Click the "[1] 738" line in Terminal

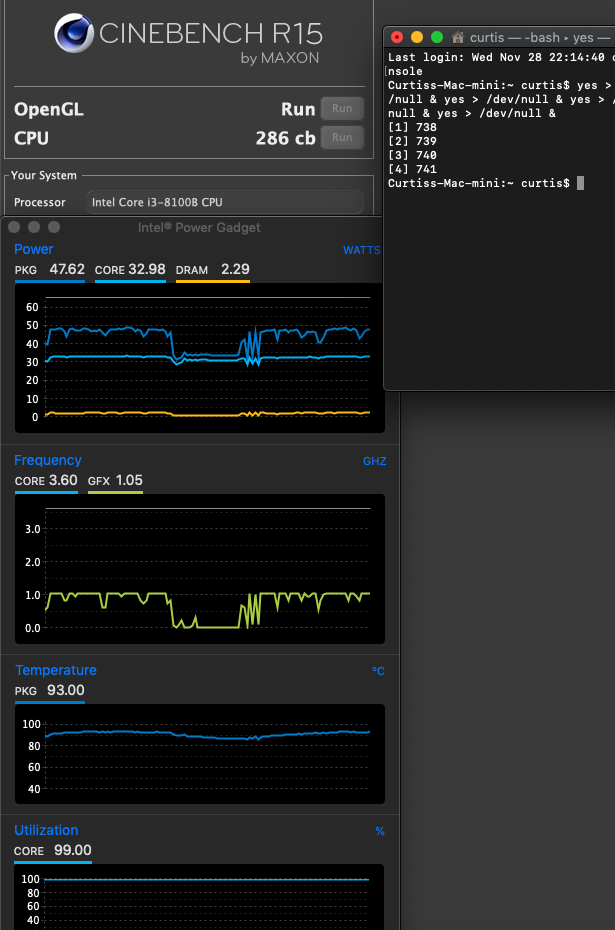coord(412,128)
